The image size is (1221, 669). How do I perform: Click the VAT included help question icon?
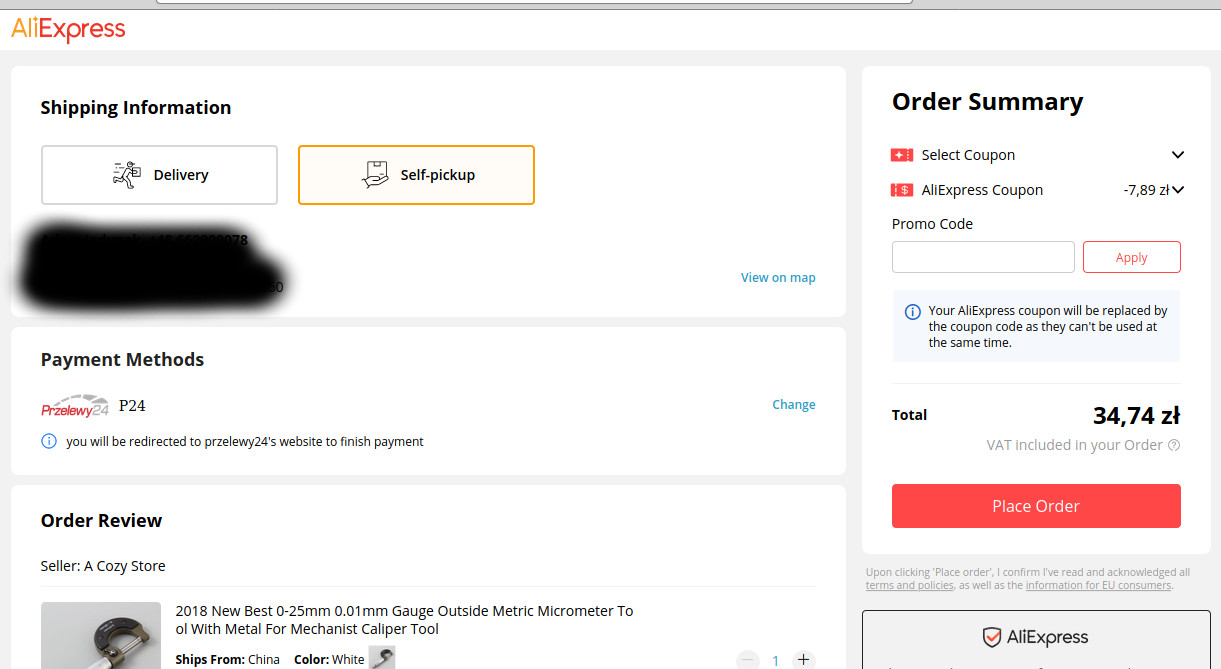1174,445
